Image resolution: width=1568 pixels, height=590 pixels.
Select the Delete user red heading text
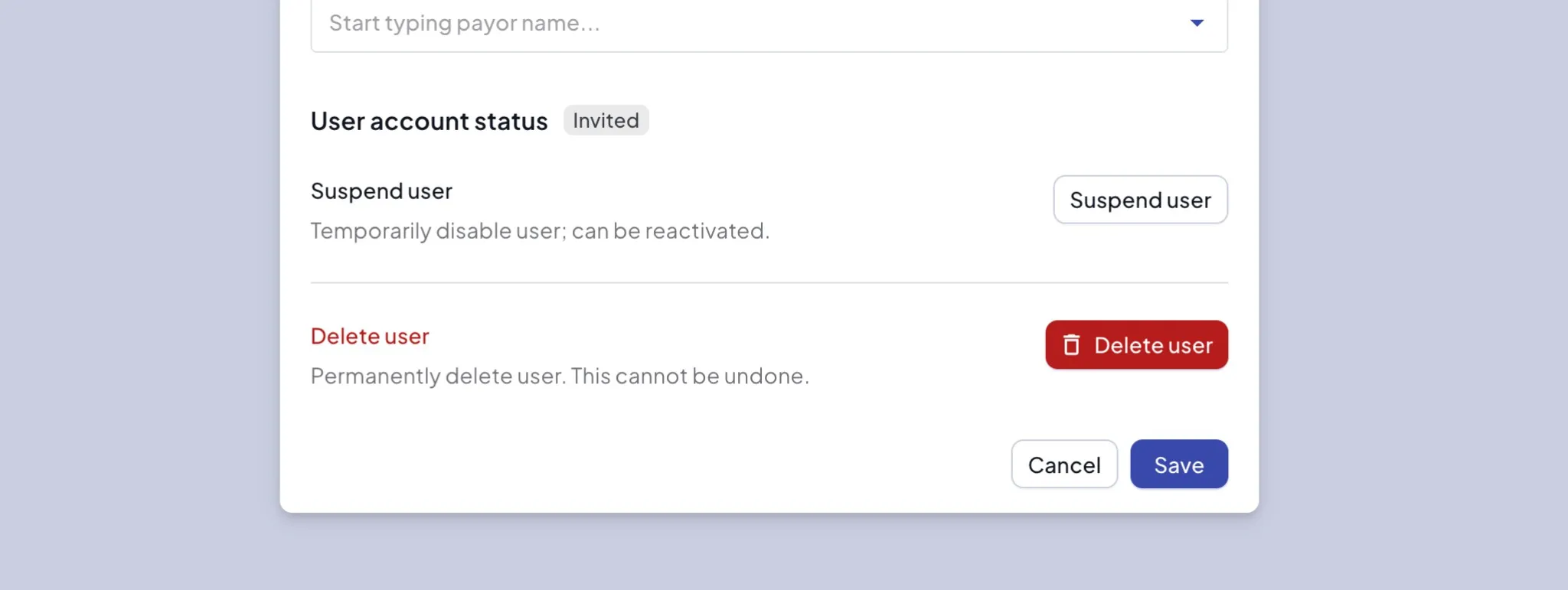(369, 336)
